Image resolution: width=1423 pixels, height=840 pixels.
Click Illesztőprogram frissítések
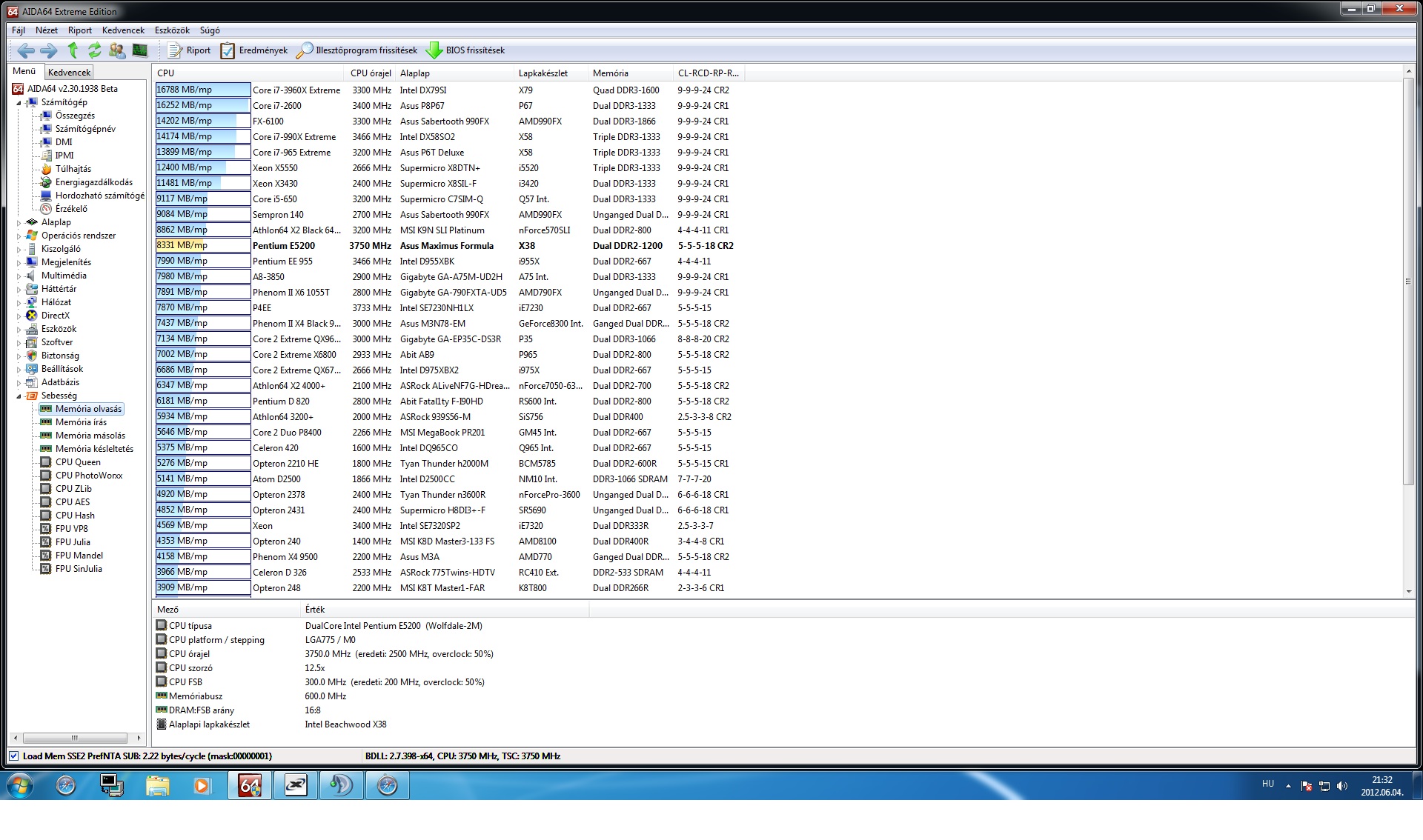click(x=356, y=50)
